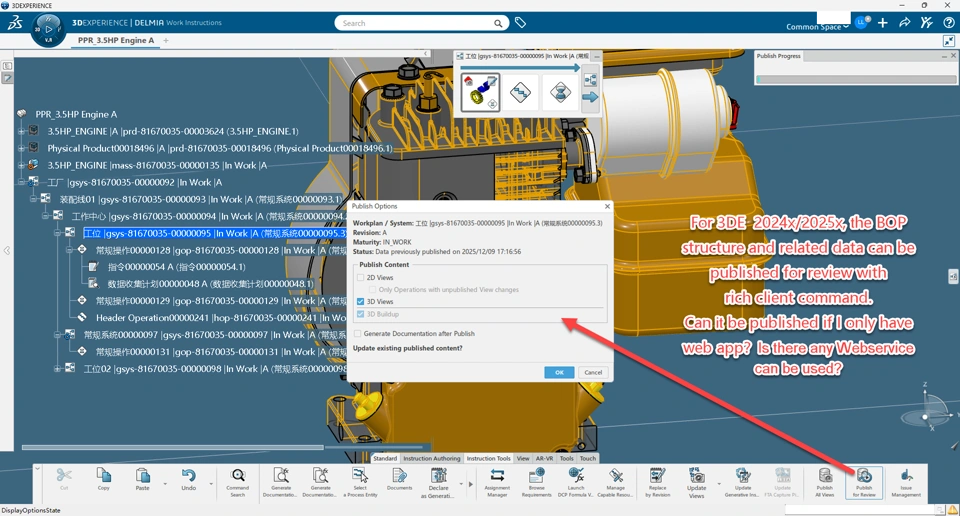Click the top bar Search field

click(x=421, y=23)
